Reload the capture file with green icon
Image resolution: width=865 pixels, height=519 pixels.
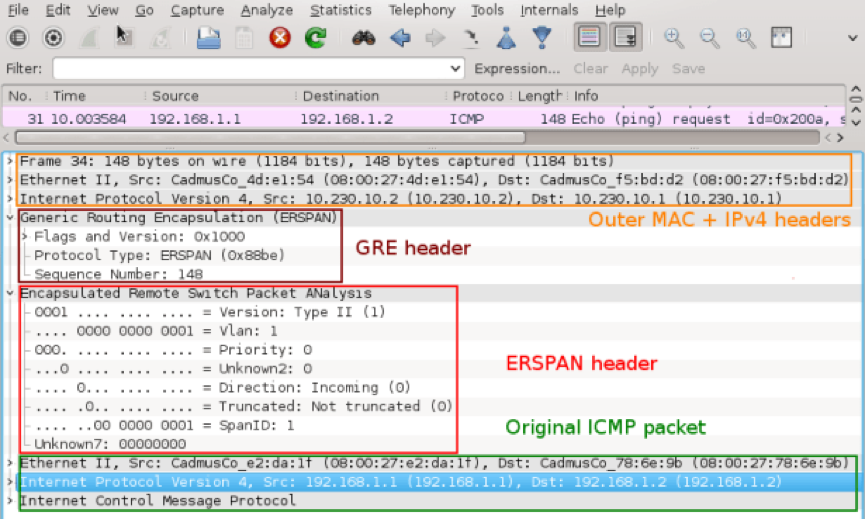[315, 38]
